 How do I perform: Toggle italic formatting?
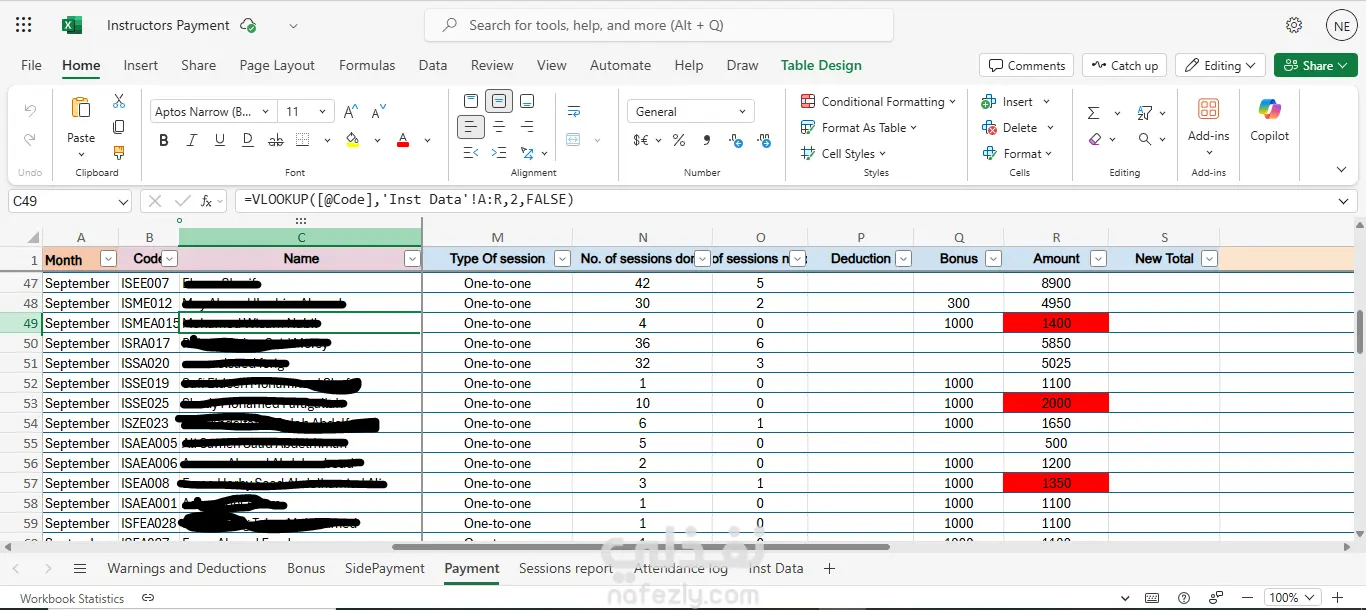[192, 140]
